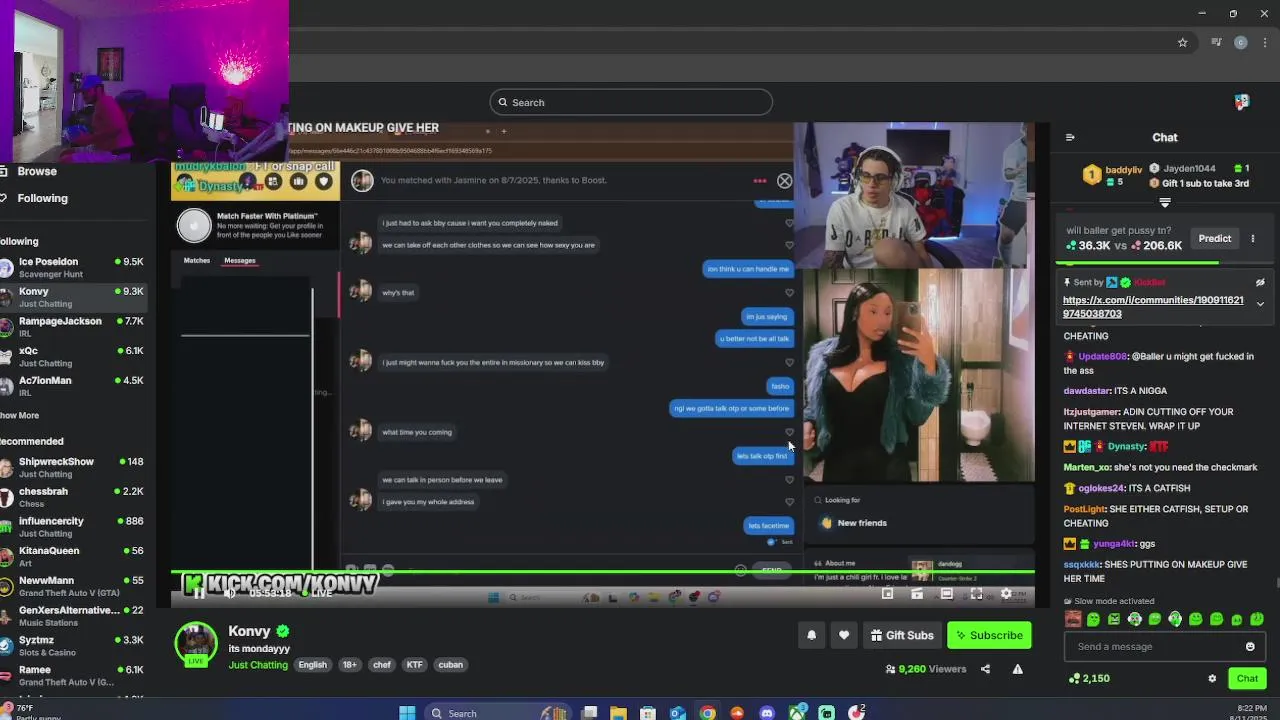Viewport: 1280px width, 720px height.
Task: Report stream warning icon
Action: click(x=1017, y=669)
